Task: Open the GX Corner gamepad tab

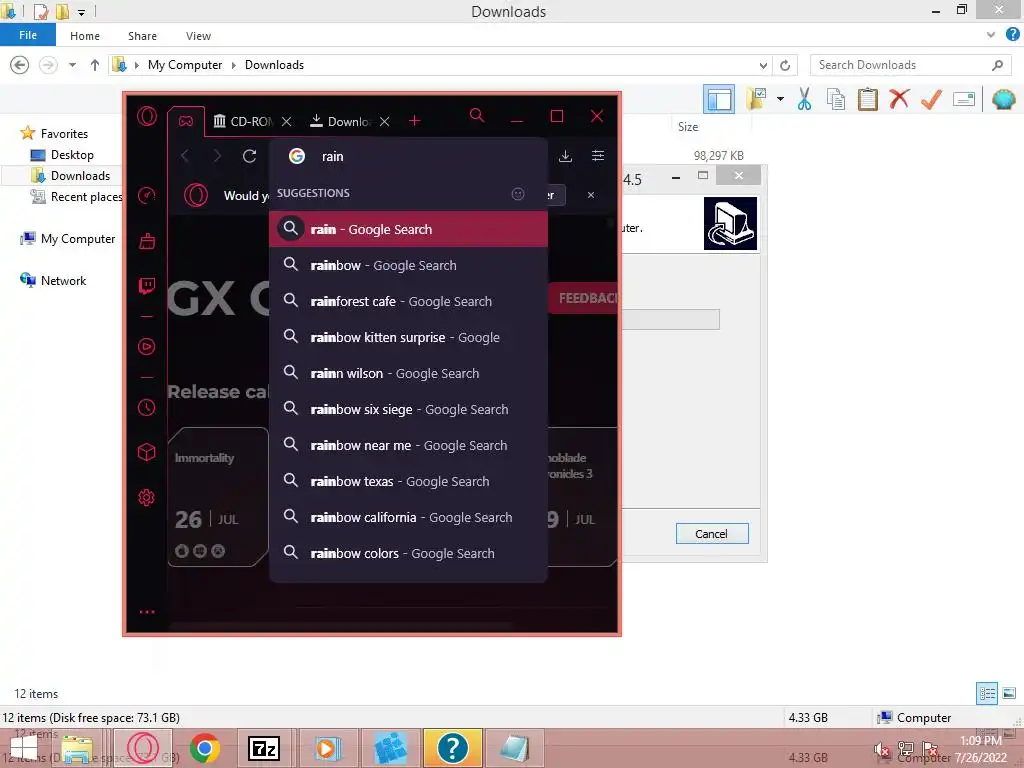Action: pyautogui.click(x=186, y=121)
